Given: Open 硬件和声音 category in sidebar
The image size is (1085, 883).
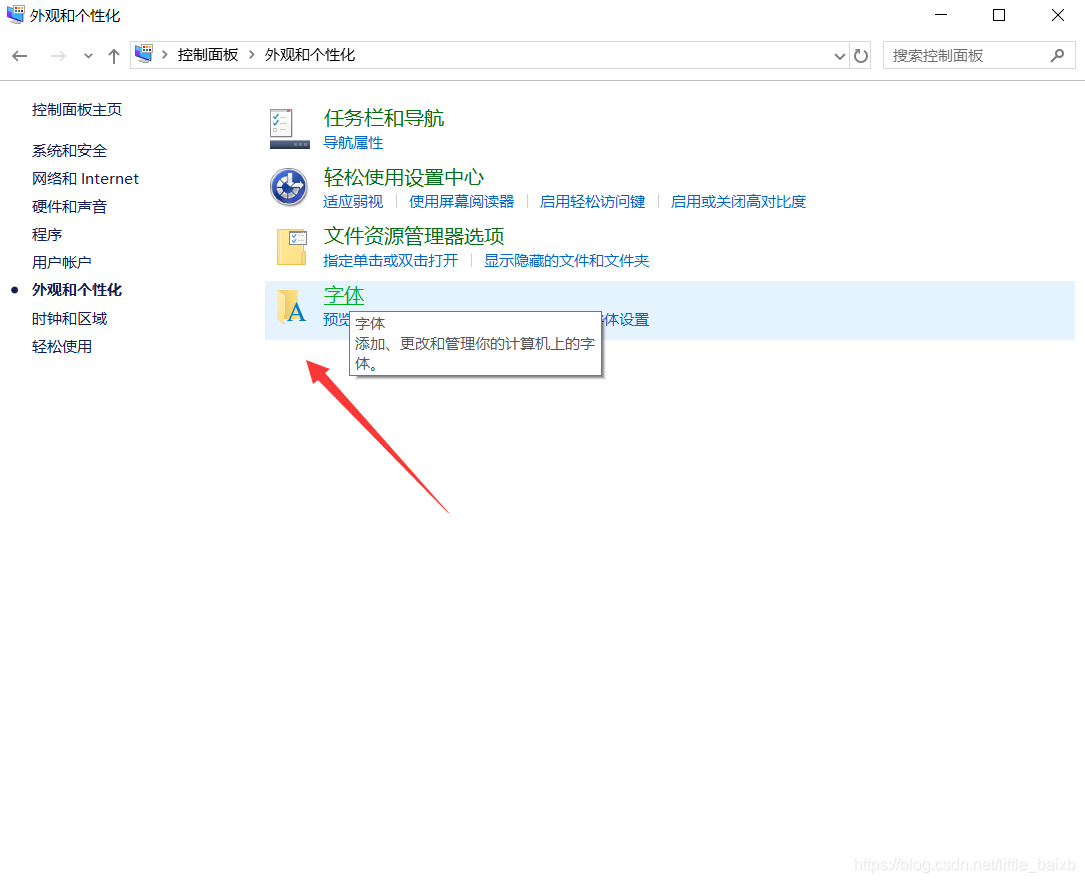Looking at the screenshot, I should coord(69,206).
